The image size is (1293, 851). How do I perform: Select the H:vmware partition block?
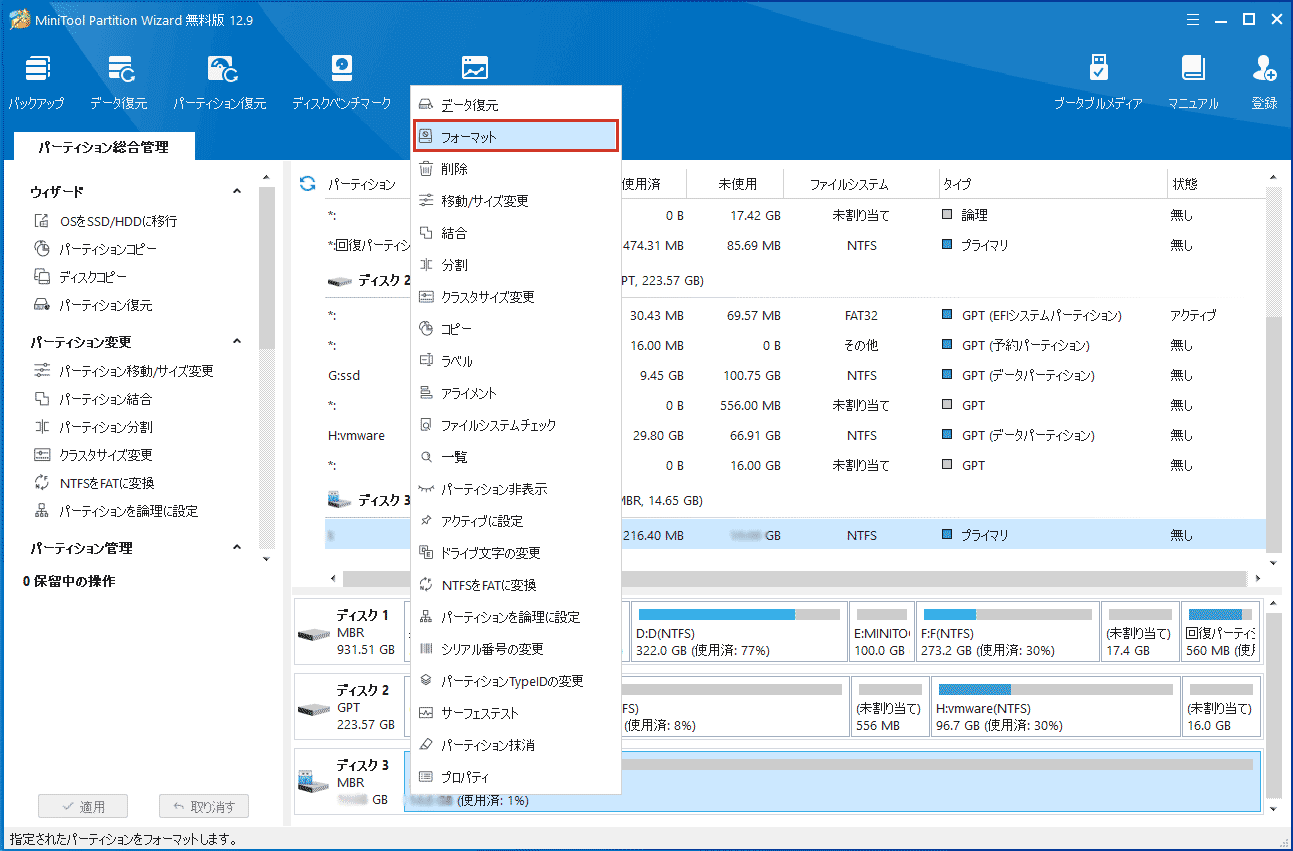click(x=1055, y=707)
